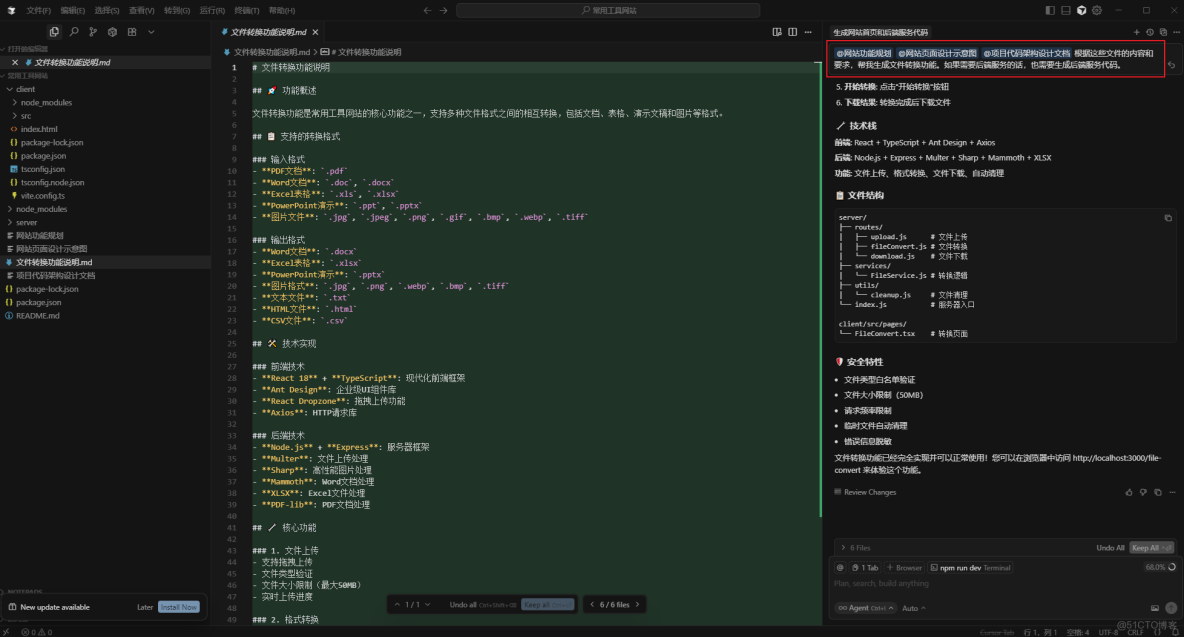Toggle the bottom panel visibility icon

1066,8
